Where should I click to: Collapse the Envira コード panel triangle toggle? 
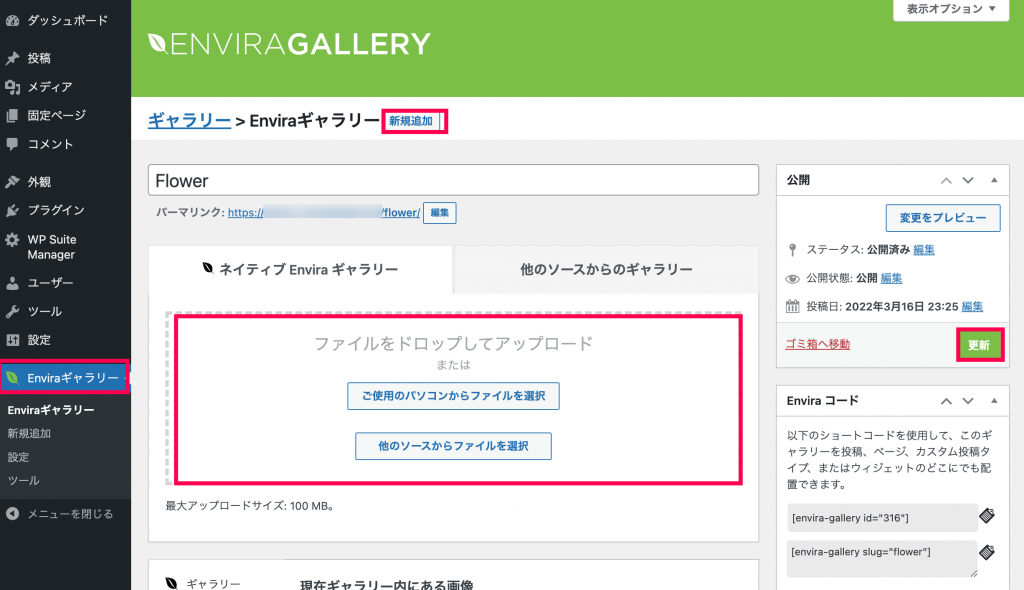994,401
